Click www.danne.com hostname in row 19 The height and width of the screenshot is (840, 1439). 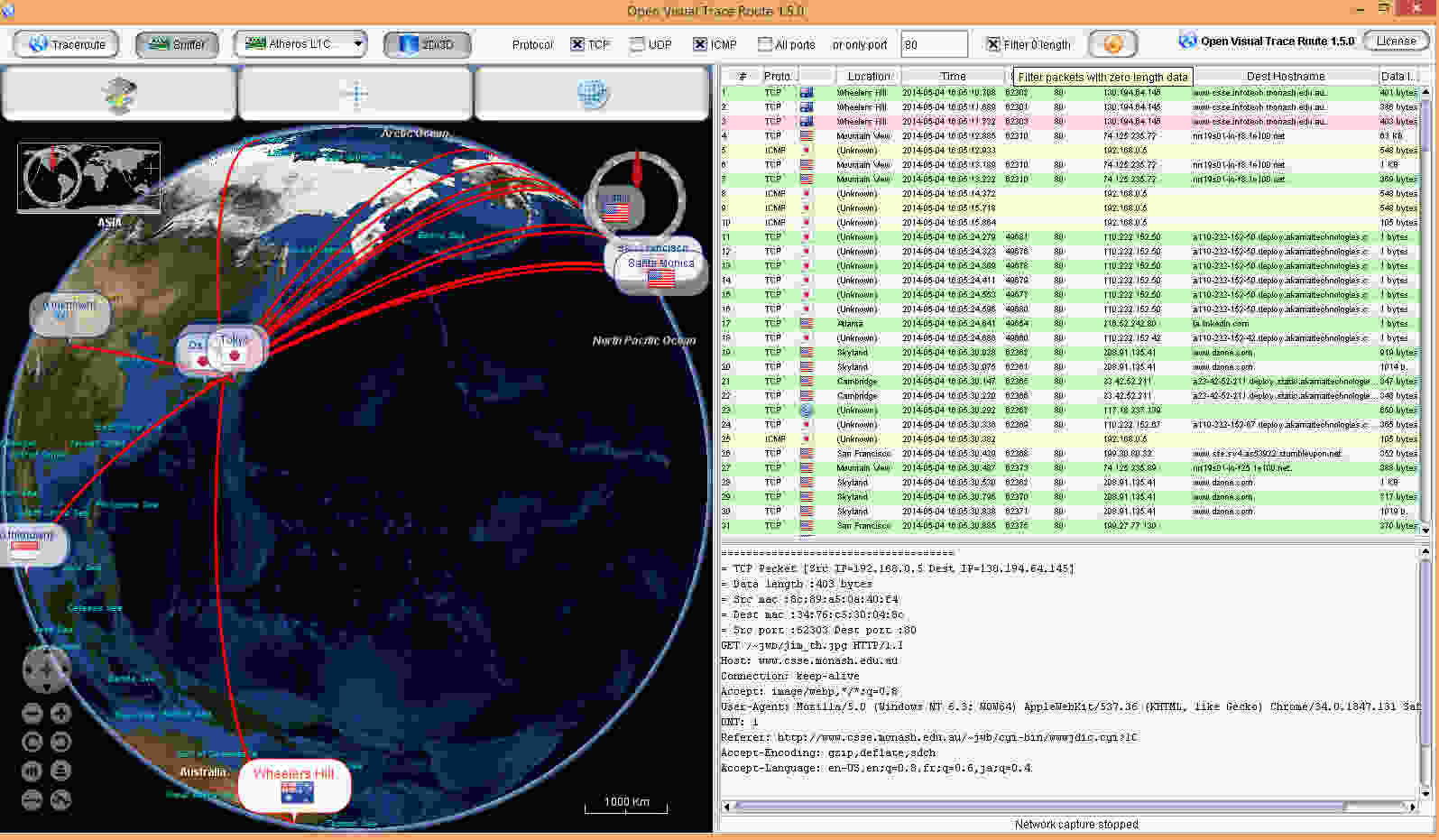click(1222, 352)
